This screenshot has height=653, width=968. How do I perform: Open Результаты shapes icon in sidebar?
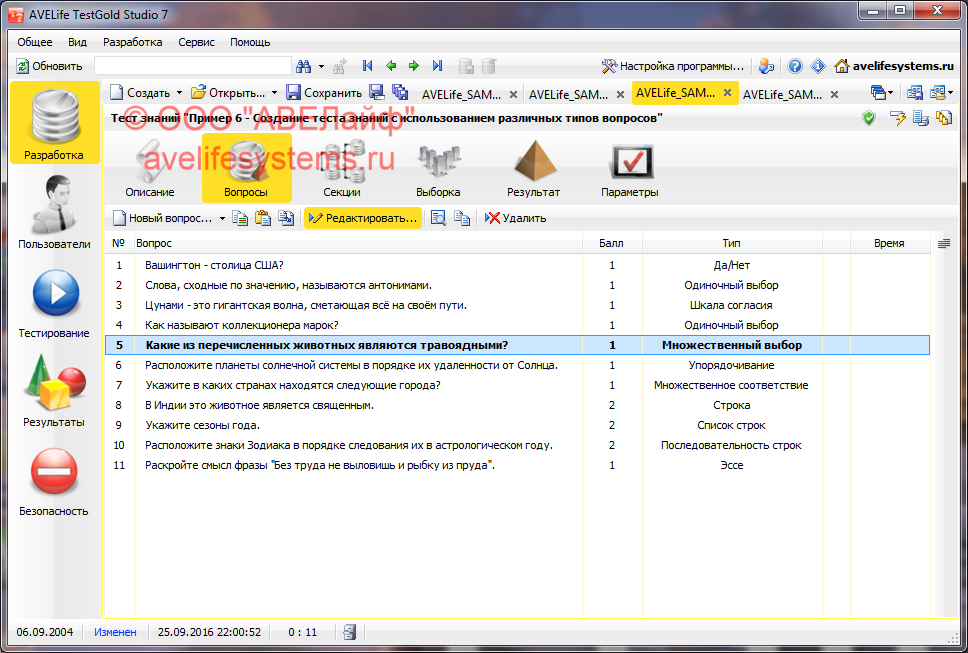(x=55, y=388)
